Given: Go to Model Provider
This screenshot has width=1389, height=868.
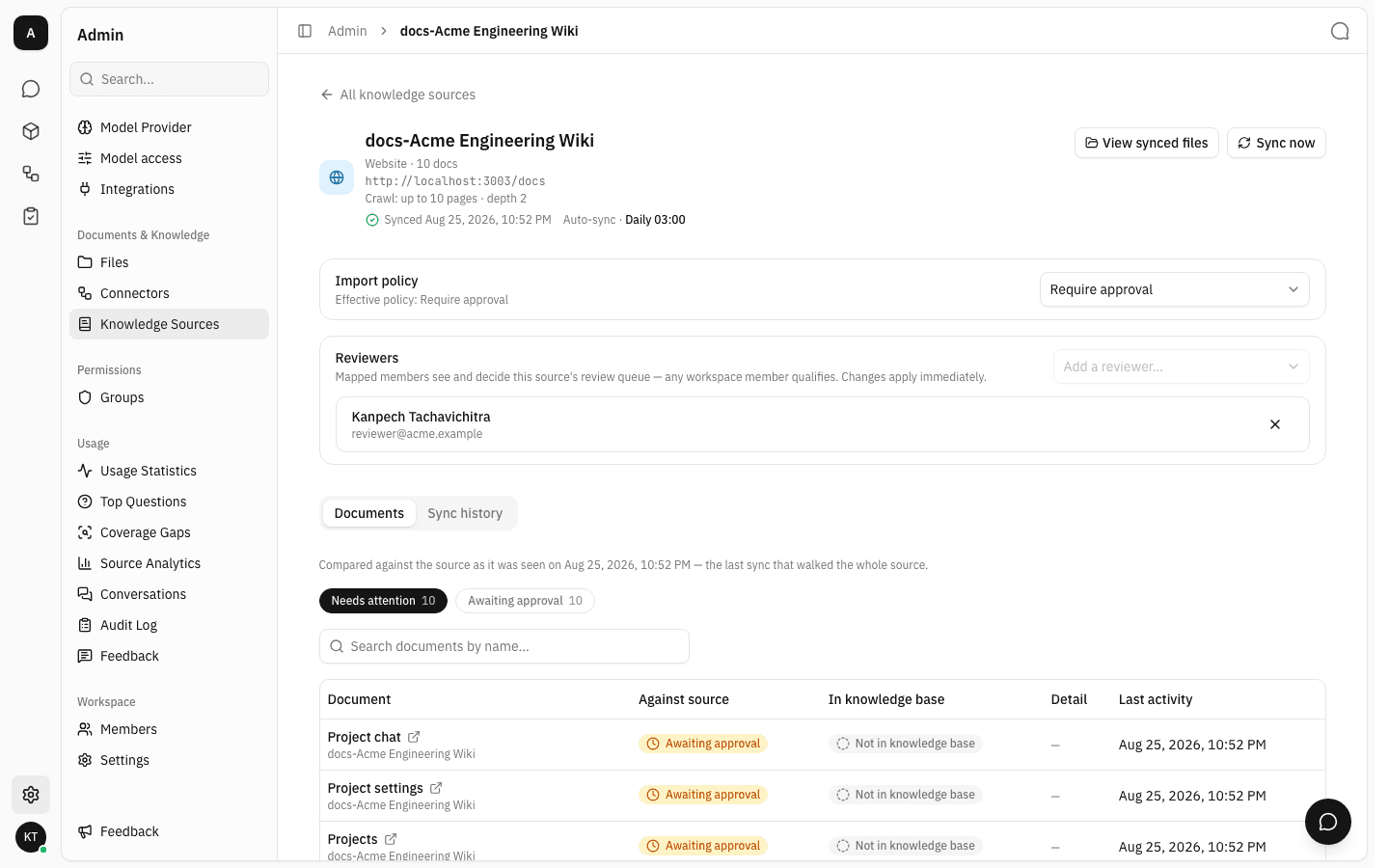Looking at the screenshot, I should pos(169,127).
